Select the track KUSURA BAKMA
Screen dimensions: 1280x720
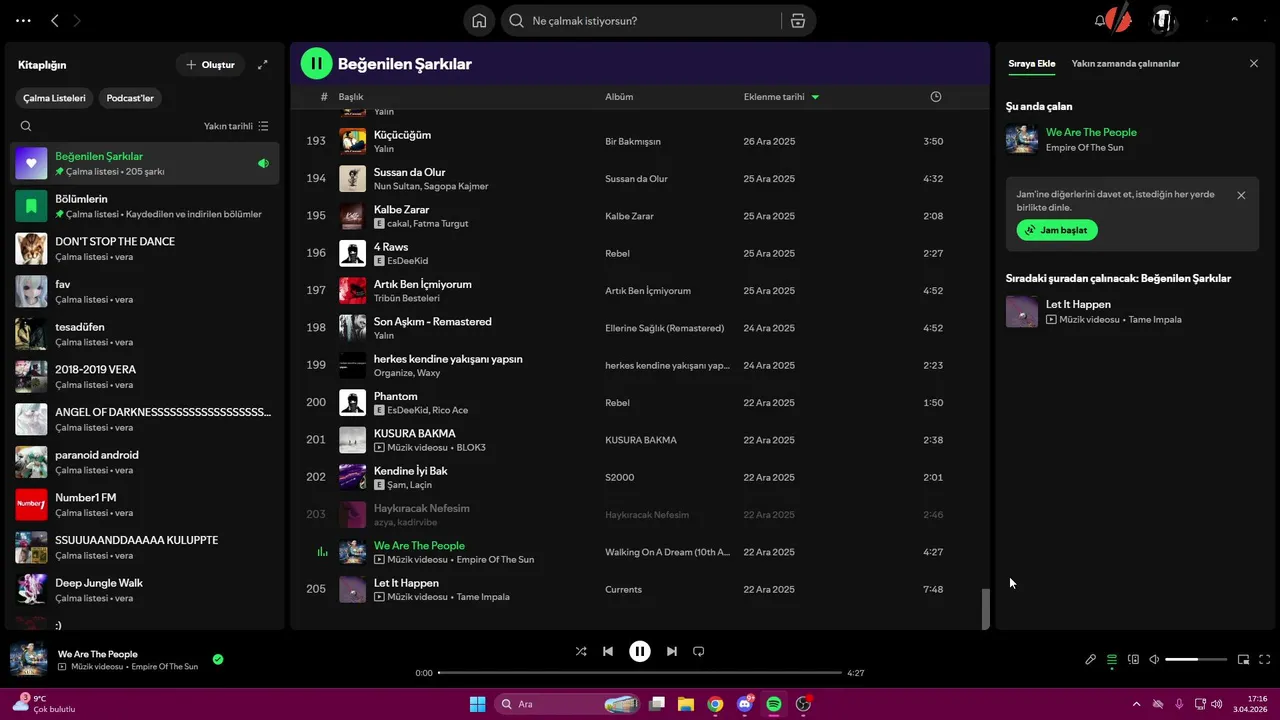pyautogui.click(x=414, y=433)
